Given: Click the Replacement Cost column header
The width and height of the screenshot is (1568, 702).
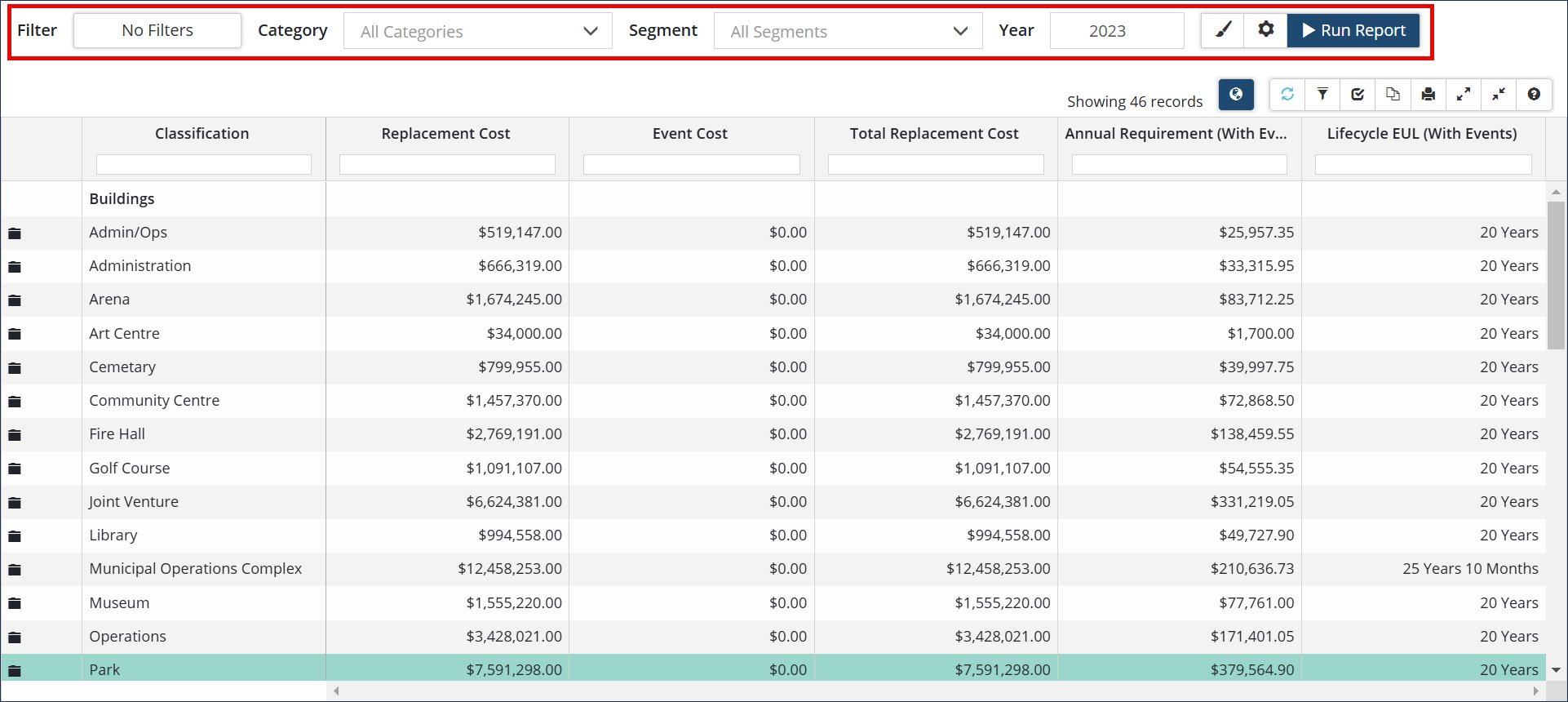Looking at the screenshot, I should 445,134.
